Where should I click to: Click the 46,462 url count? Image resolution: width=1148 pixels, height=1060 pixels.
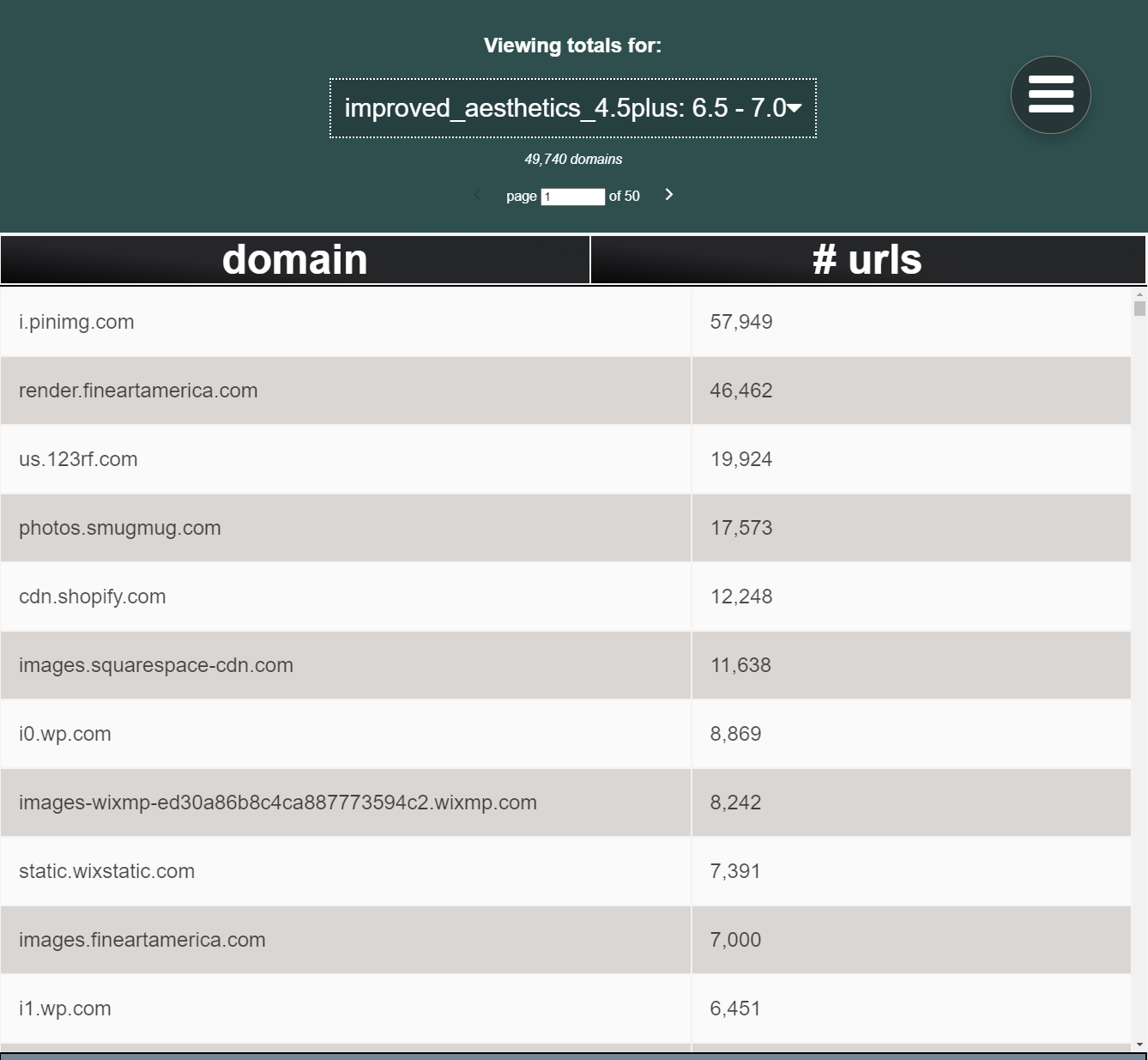coord(741,391)
